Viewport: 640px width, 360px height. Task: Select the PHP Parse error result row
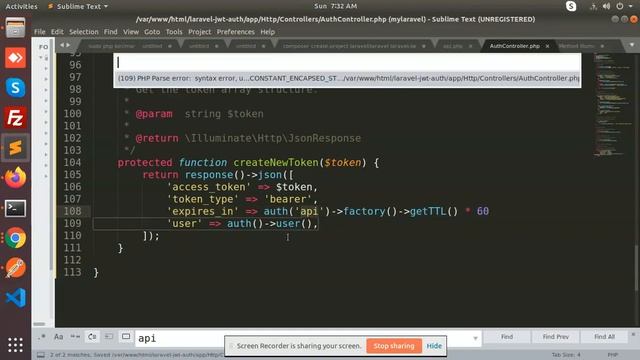(347, 78)
